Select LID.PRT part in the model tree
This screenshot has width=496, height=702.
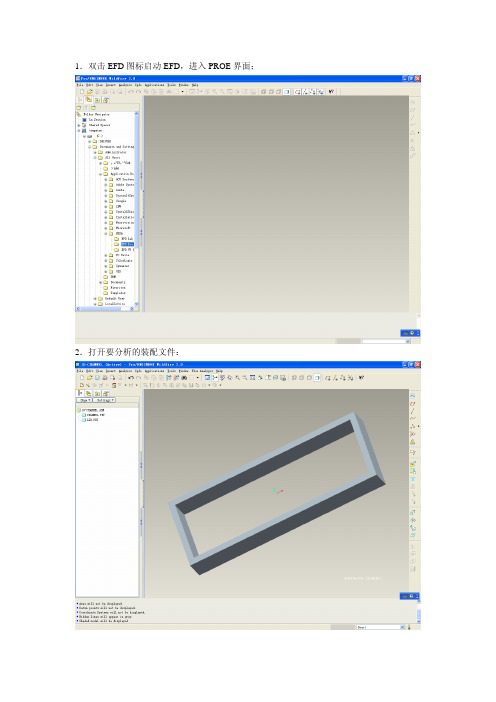coord(90,420)
